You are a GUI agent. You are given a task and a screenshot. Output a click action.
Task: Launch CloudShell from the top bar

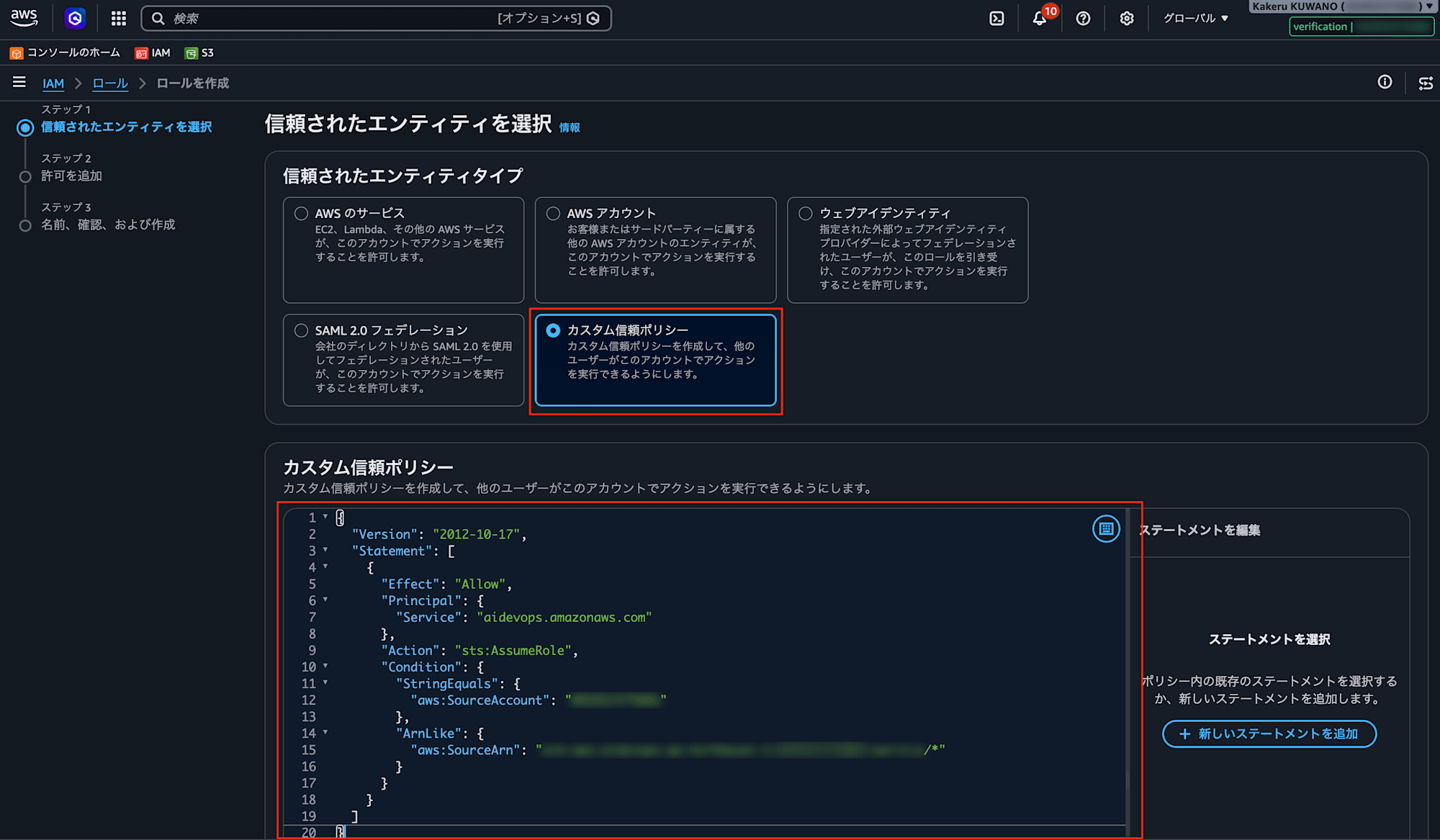point(996,19)
